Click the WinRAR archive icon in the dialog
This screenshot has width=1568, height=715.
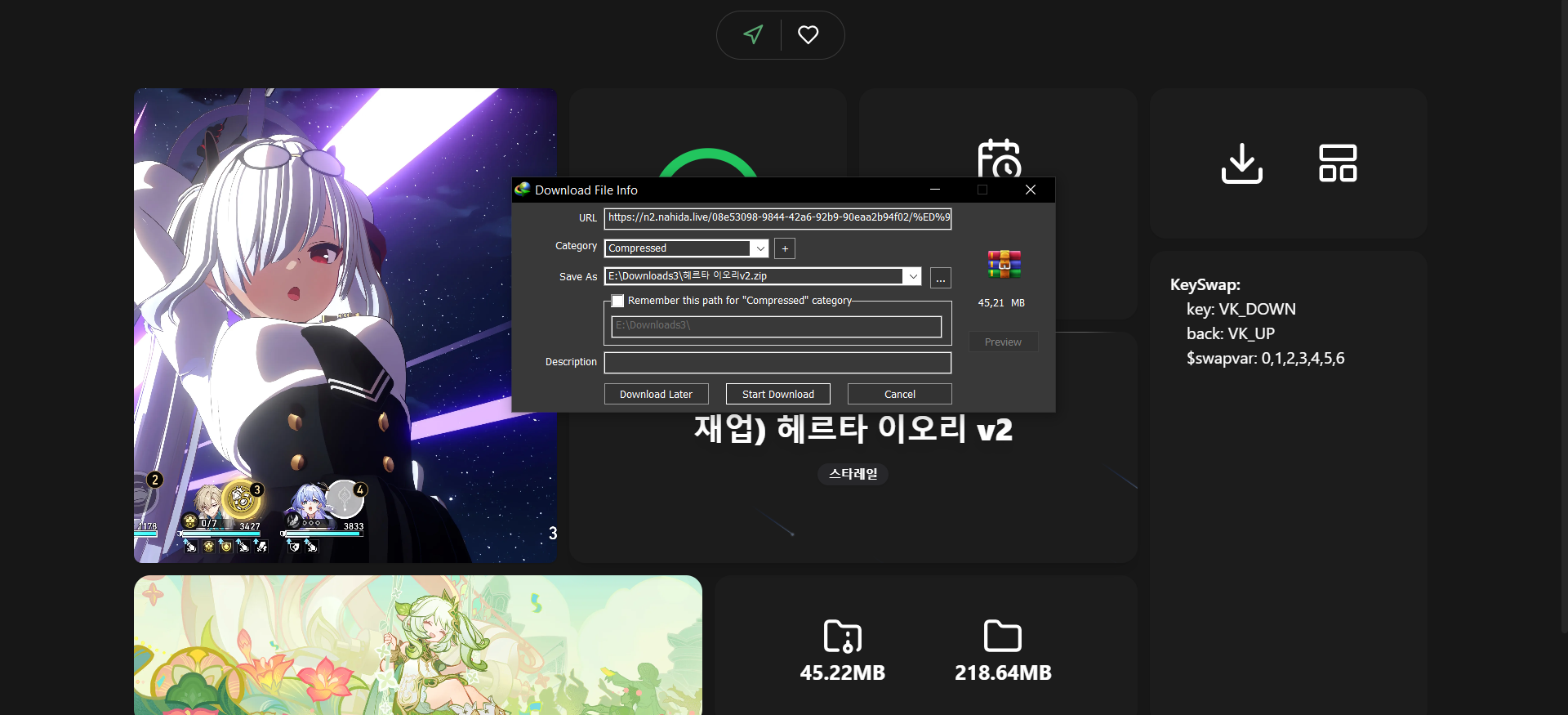coord(1004,264)
